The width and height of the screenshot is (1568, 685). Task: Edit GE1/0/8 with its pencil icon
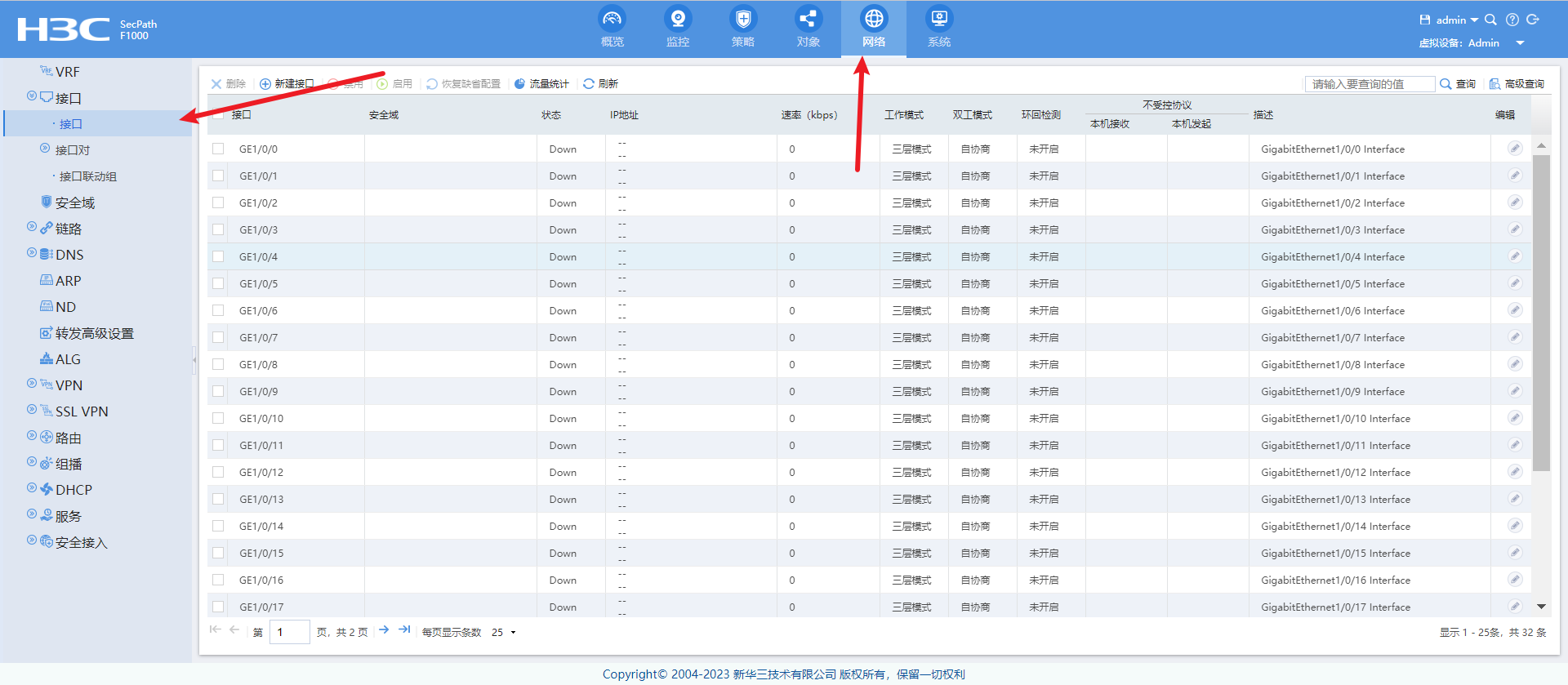[1515, 363]
